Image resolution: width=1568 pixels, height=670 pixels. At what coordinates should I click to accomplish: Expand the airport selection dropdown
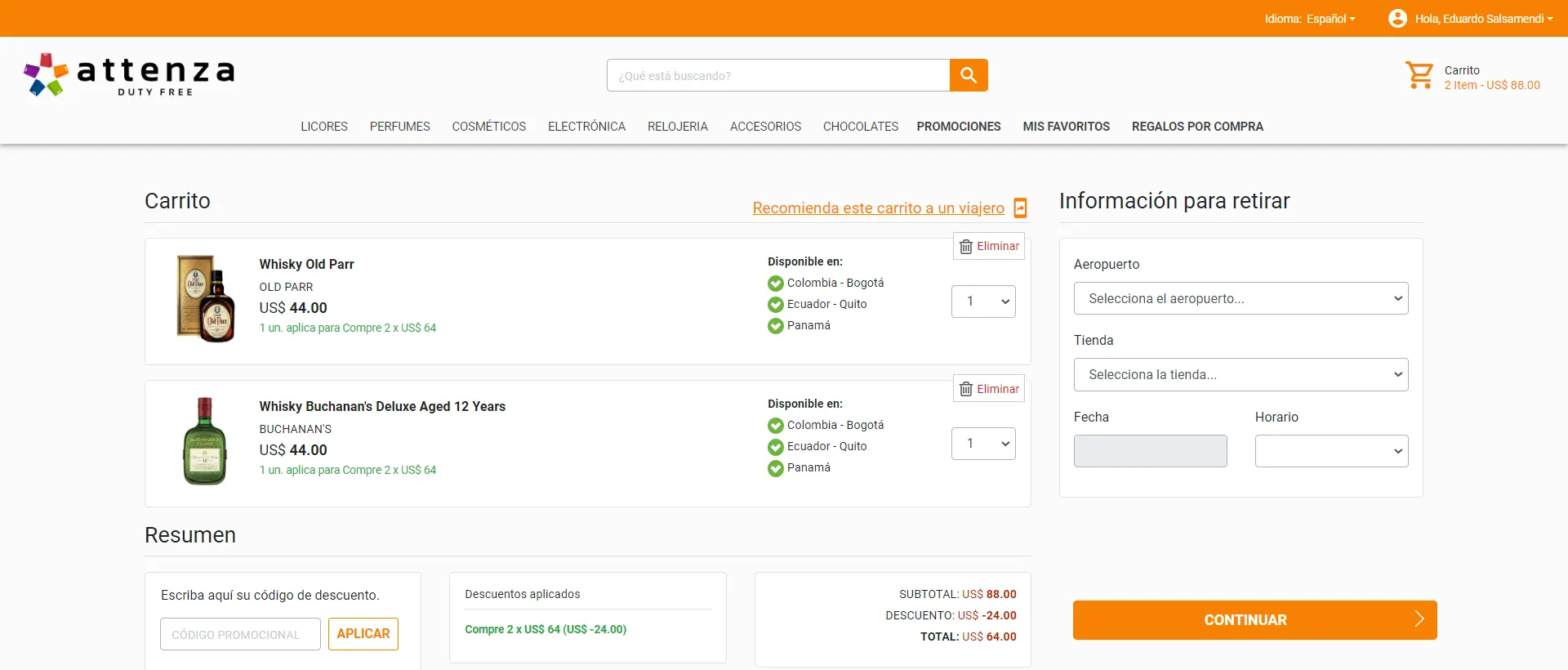1241,298
